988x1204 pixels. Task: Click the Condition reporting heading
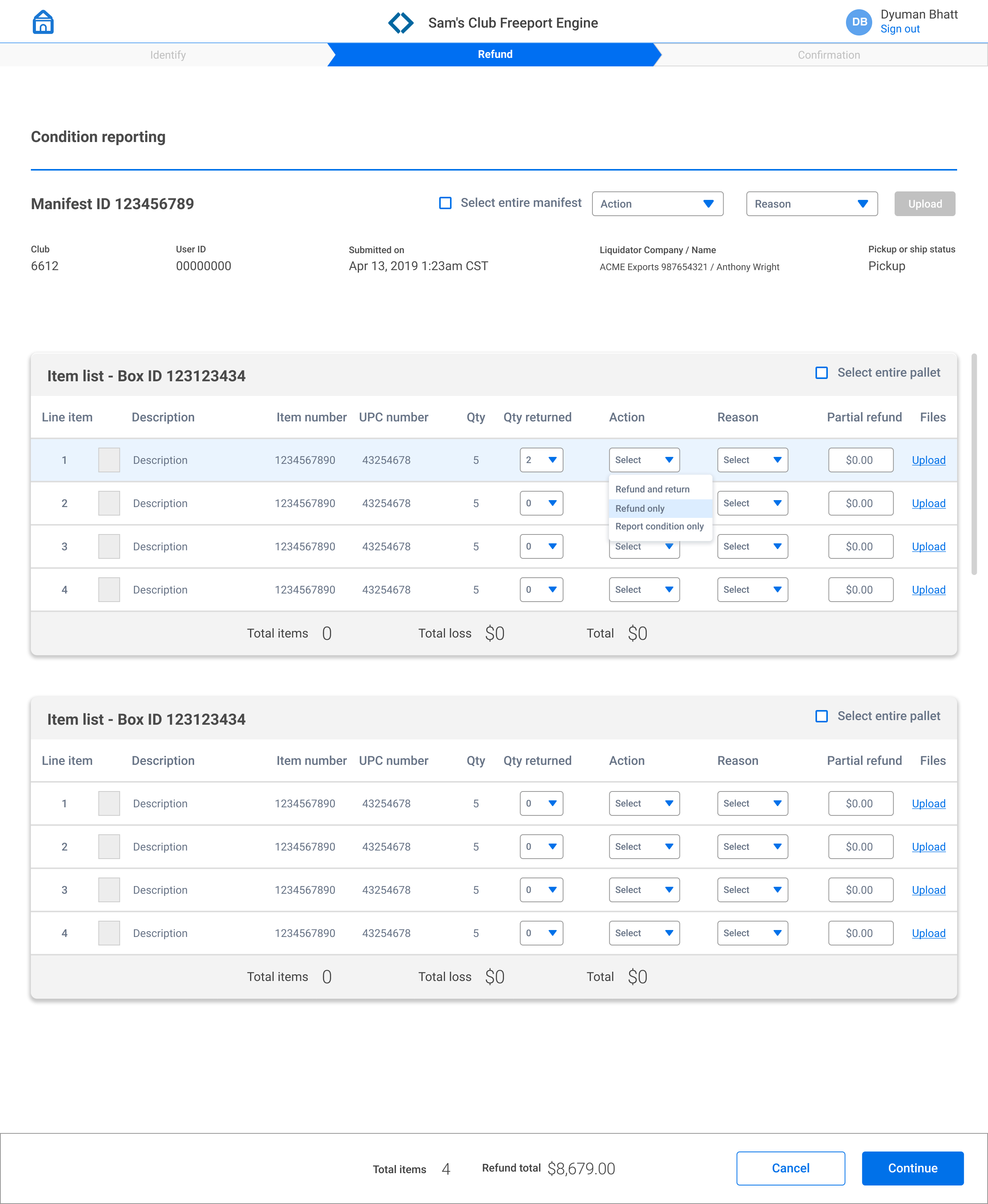(98, 137)
